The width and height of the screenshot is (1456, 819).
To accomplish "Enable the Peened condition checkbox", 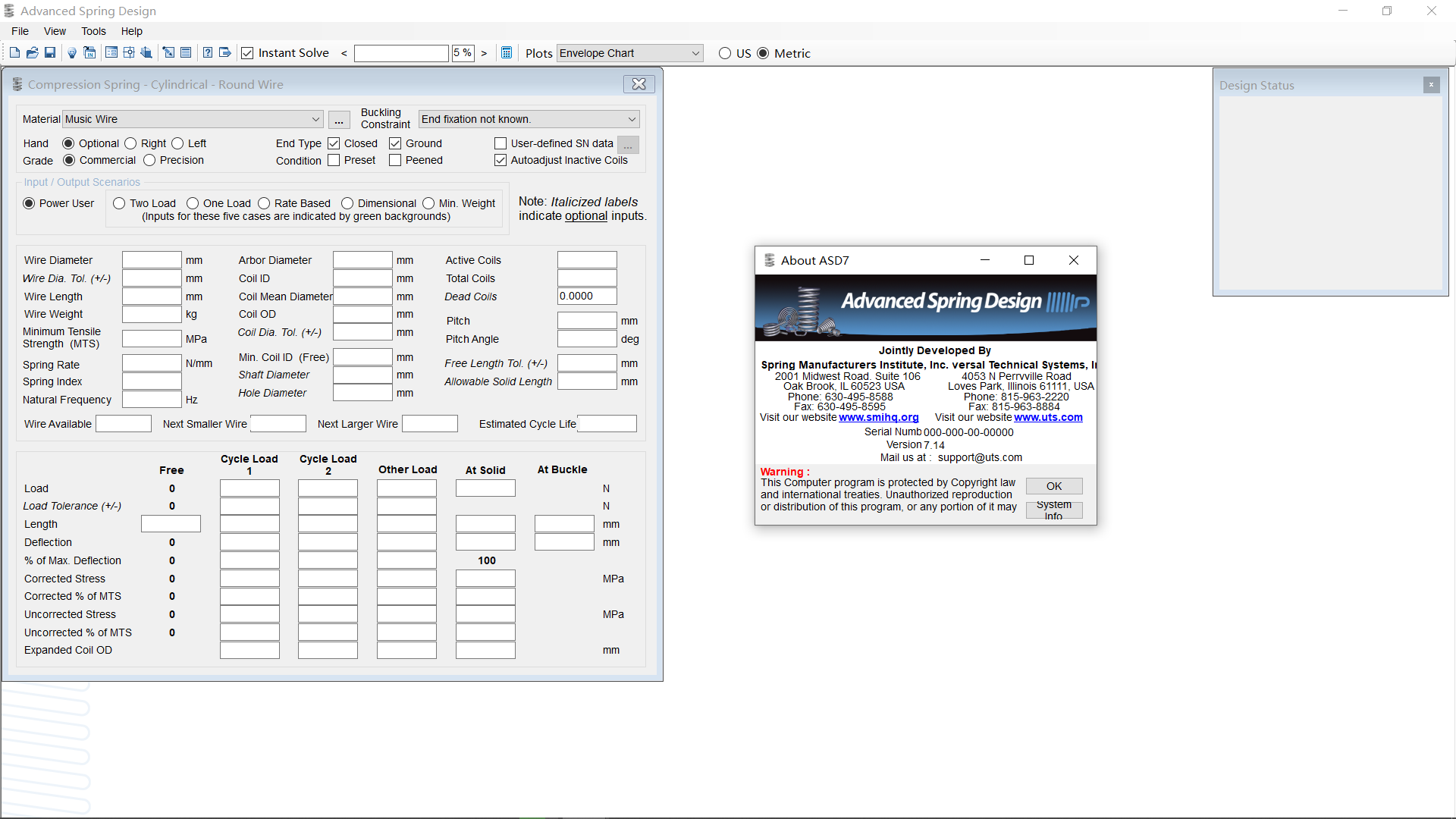I will (395, 160).
